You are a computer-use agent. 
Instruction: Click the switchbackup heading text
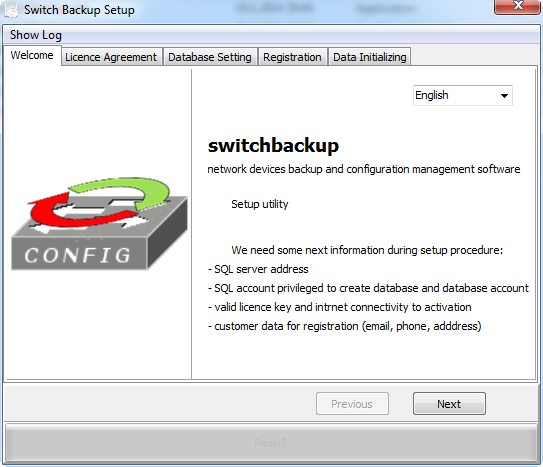(x=273, y=145)
